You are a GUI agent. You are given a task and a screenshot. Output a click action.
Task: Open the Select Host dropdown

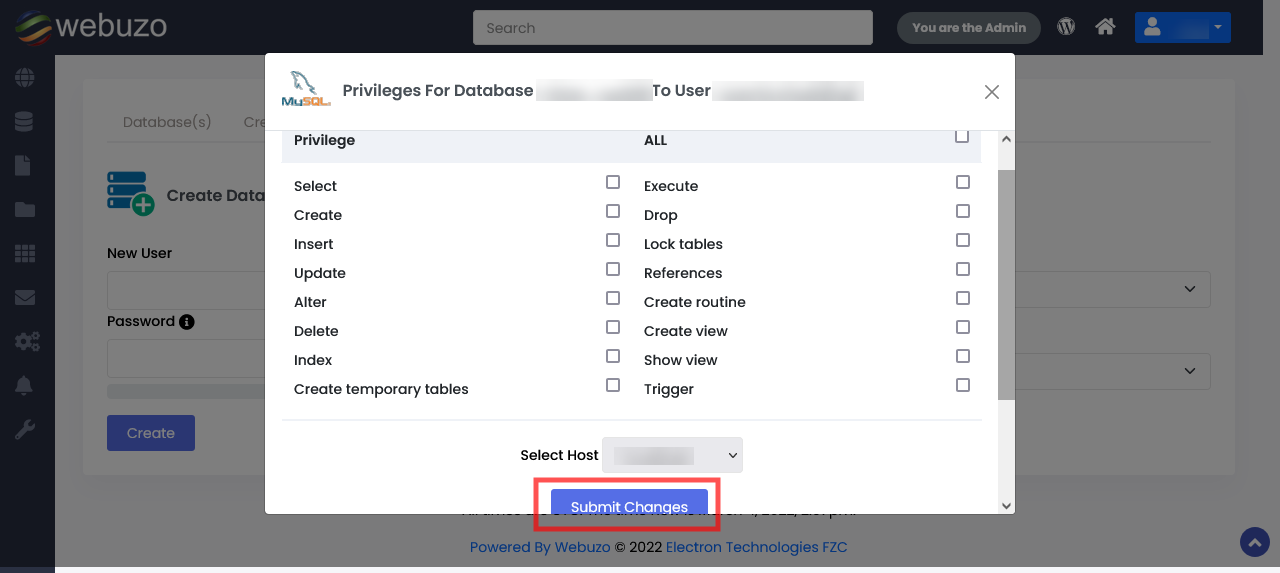click(672, 455)
